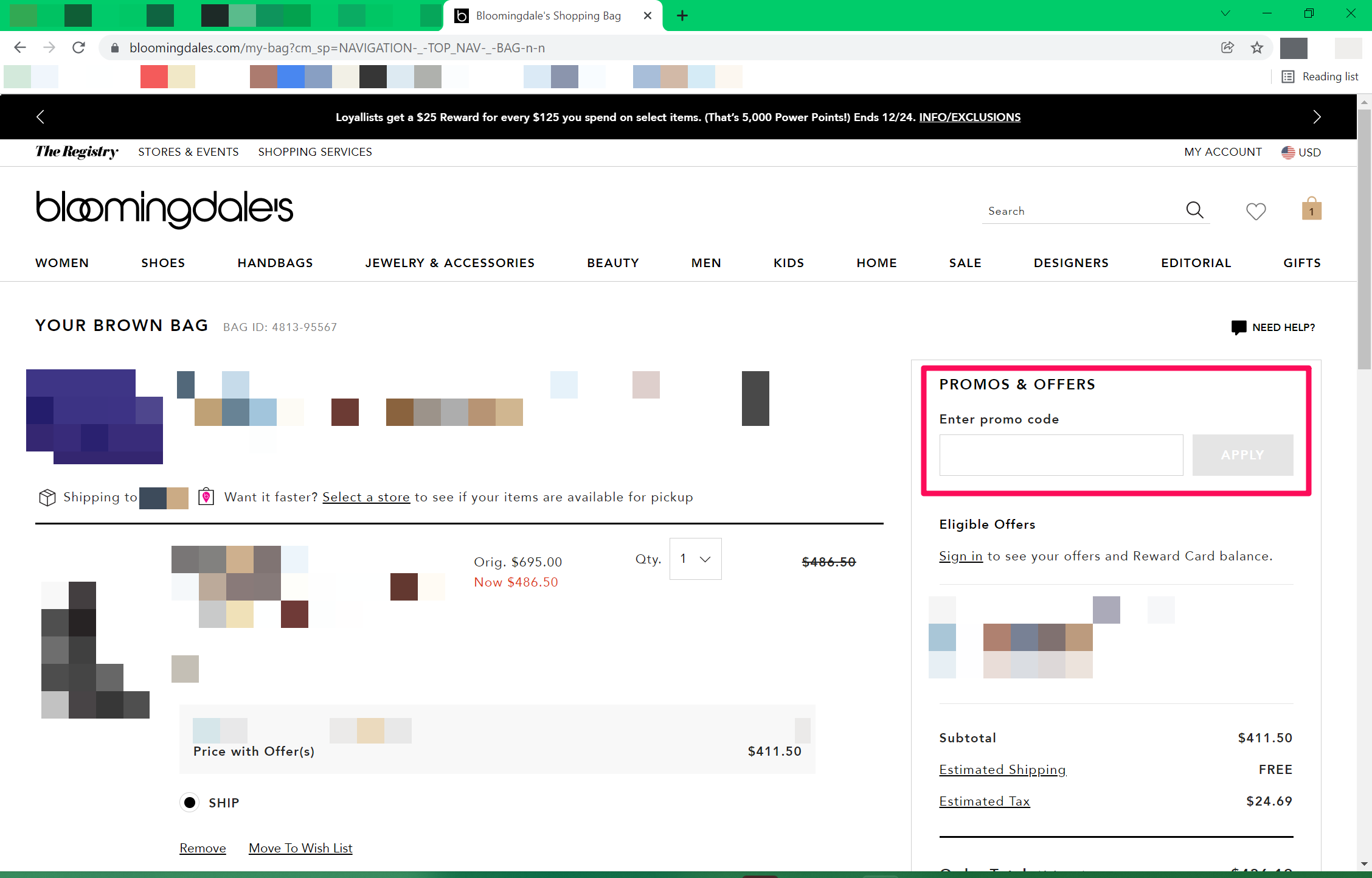Open Estimated Shipping details
1372x878 pixels.
1002,770
